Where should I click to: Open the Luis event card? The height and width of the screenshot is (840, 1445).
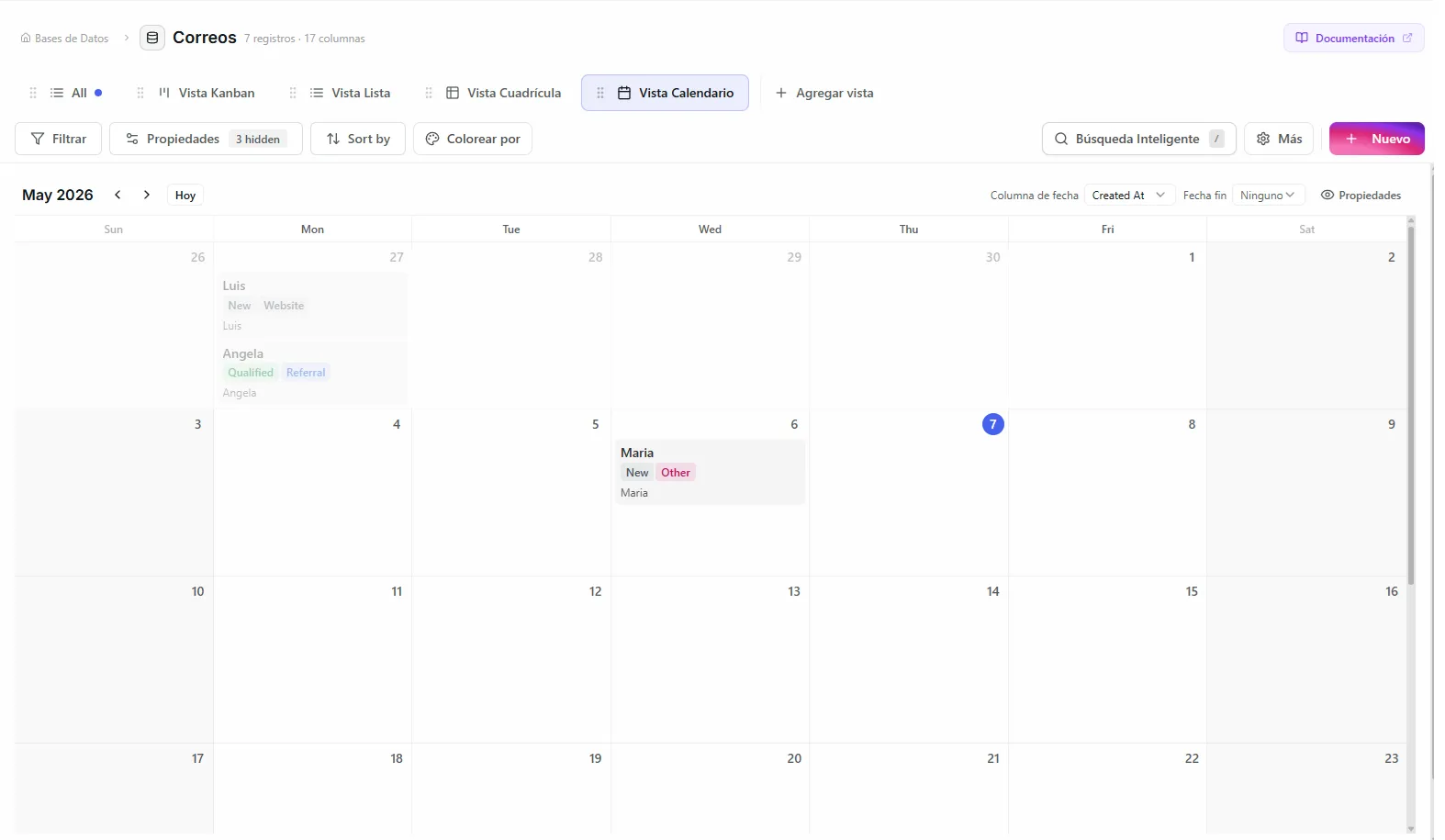tap(313, 305)
